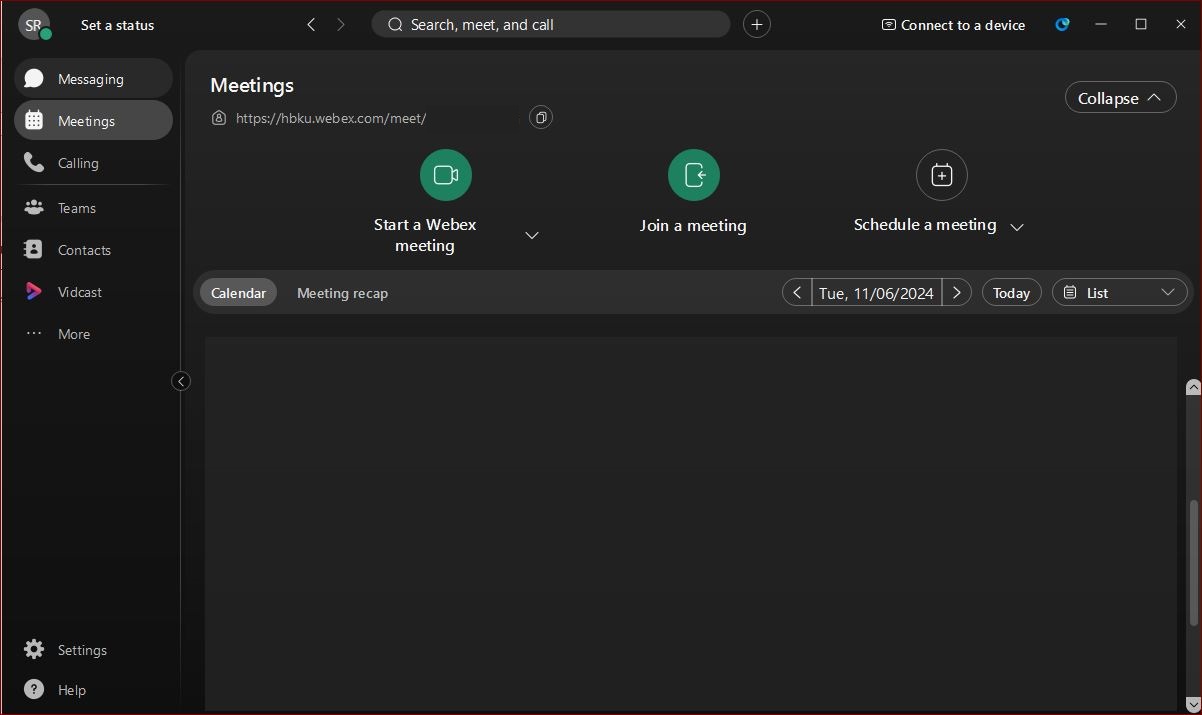1202x715 pixels.
Task: Open the Tue, 11/06/2024 date picker
Action: [x=876, y=293]
